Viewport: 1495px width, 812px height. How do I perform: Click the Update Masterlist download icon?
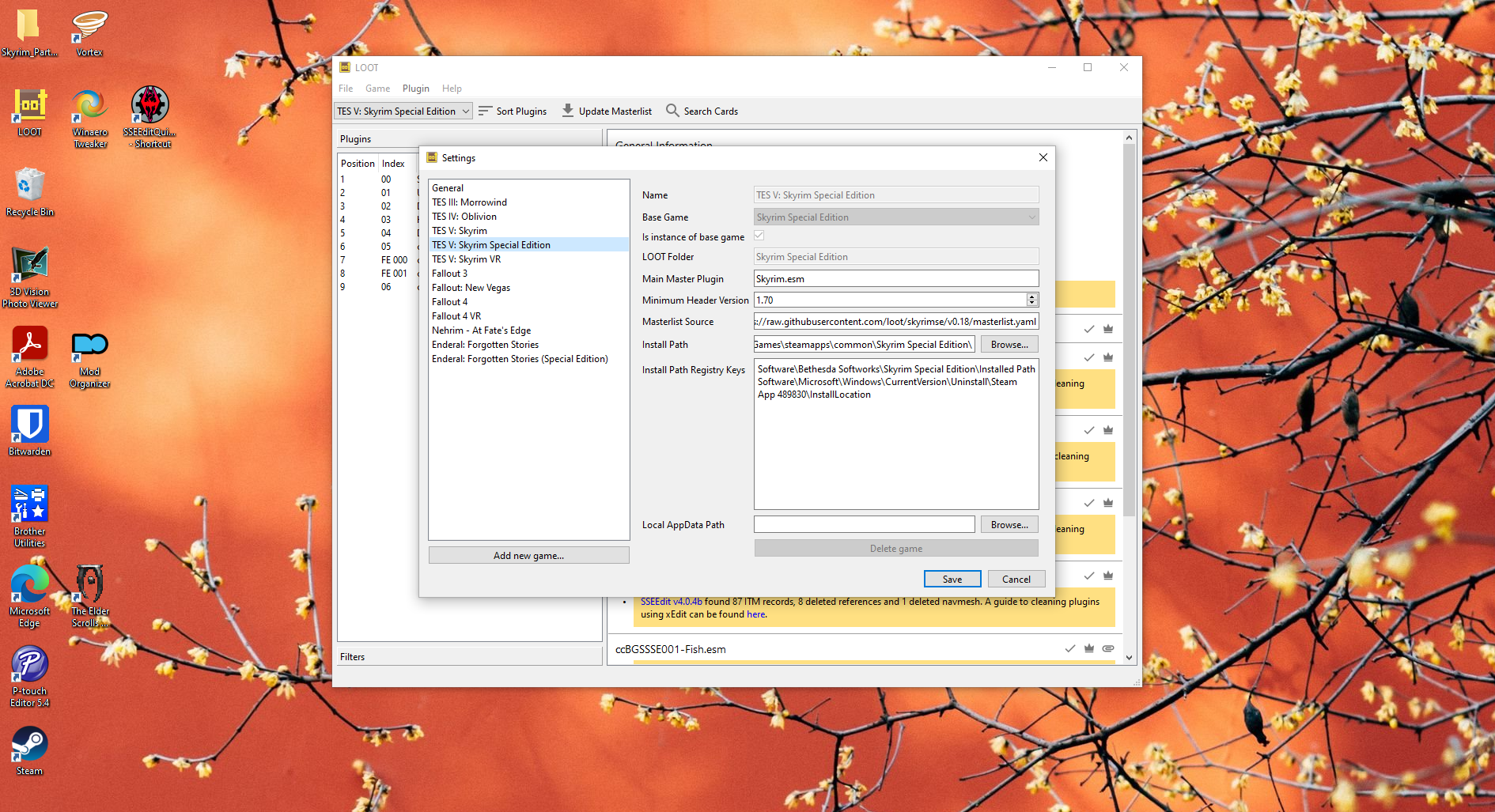(568, 111)
